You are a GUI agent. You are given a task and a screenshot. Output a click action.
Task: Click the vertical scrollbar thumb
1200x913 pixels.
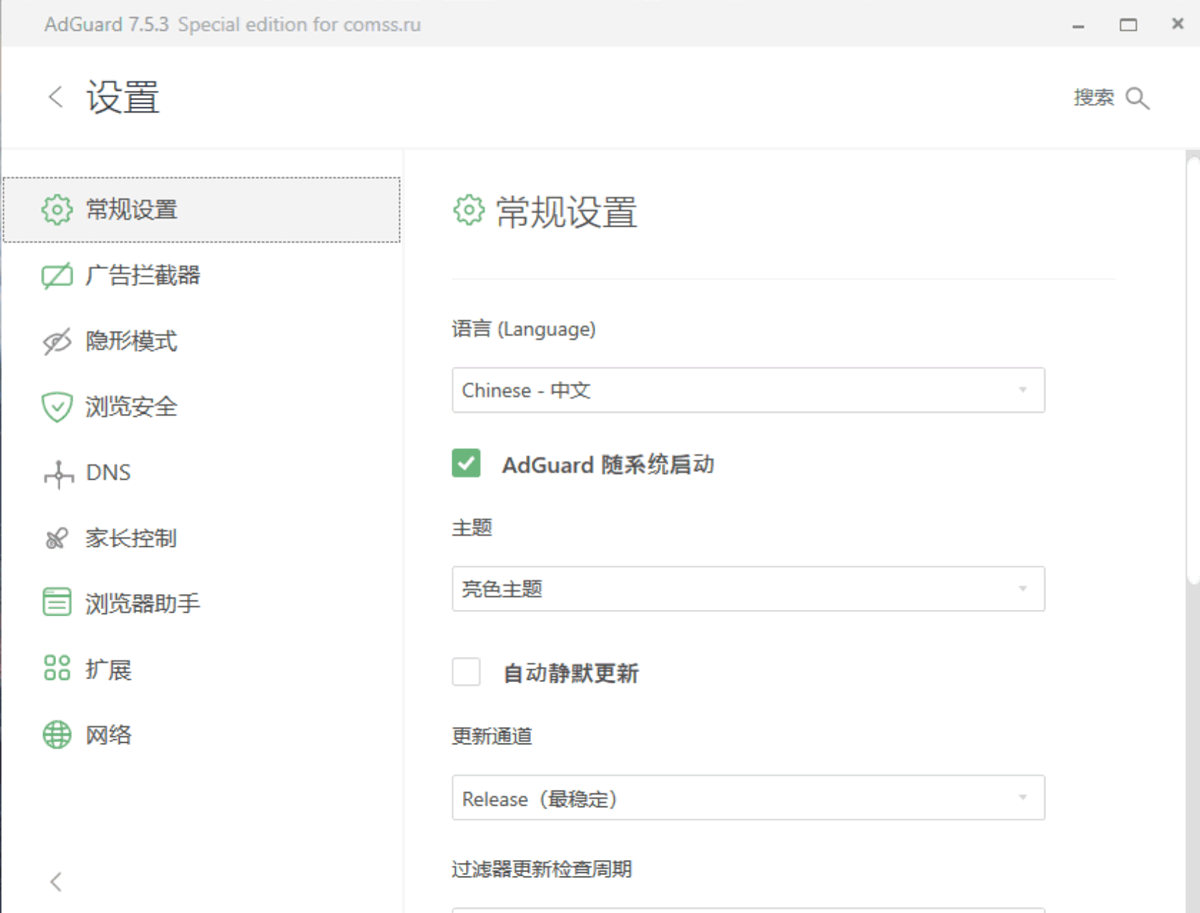pyautogui.click(x=1193, y=368)
